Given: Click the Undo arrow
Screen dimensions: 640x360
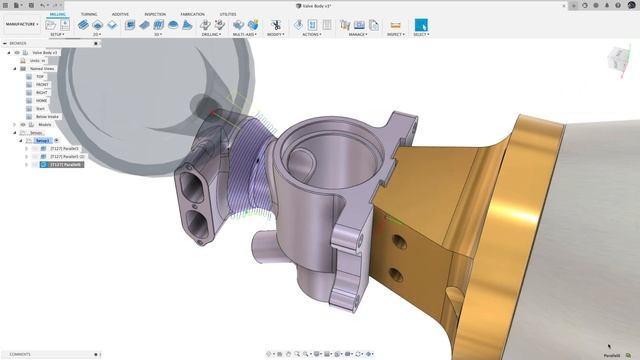Looking at the screenshot, I should pos(43,5).
